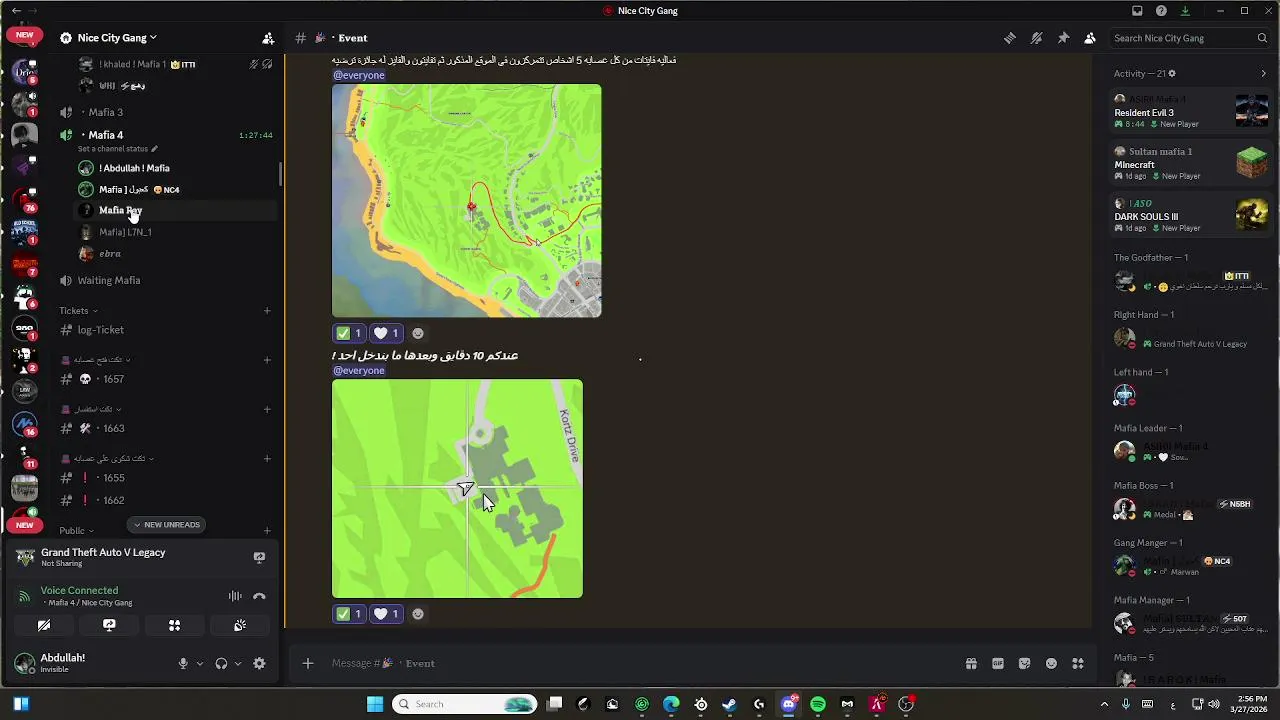Open the activities launcher button
This screenshot has height=720, width=1280.
[x=174, y=625]
